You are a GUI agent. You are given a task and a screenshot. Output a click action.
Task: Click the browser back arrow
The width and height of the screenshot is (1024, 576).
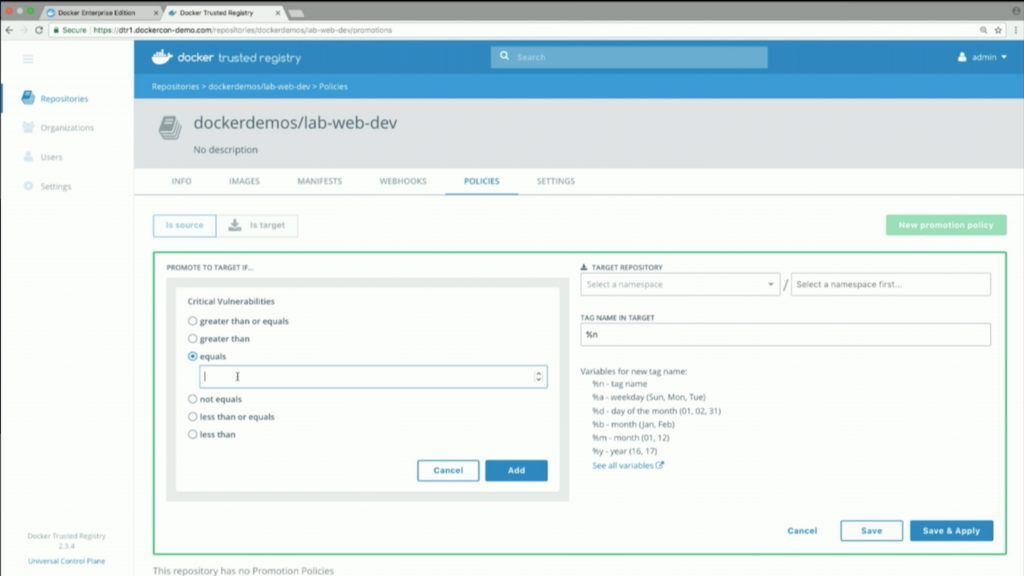tap(9, 30)
